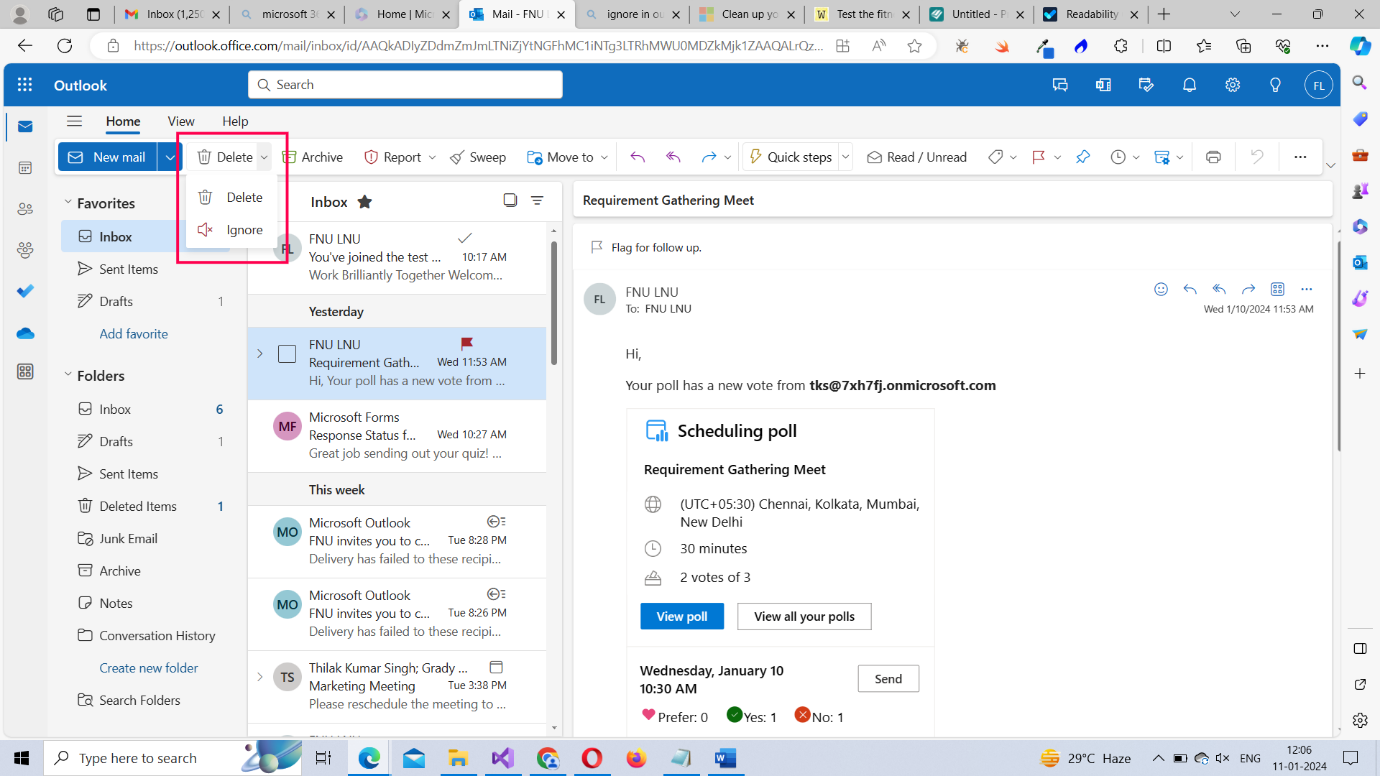Click View all your polls button
Viewport: 1380px width, 776px height.
[x=804, y=617]
